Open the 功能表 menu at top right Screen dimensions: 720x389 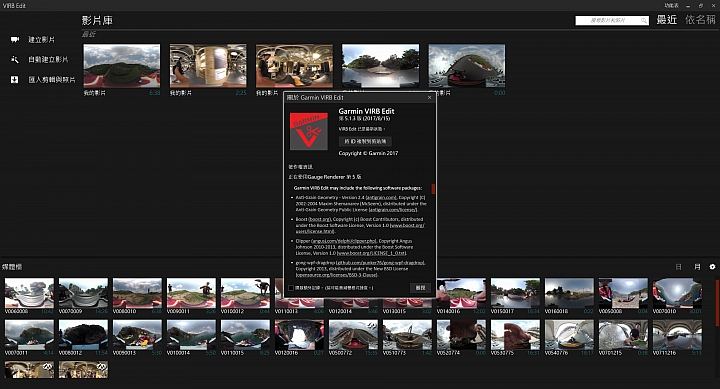(671, 6)
